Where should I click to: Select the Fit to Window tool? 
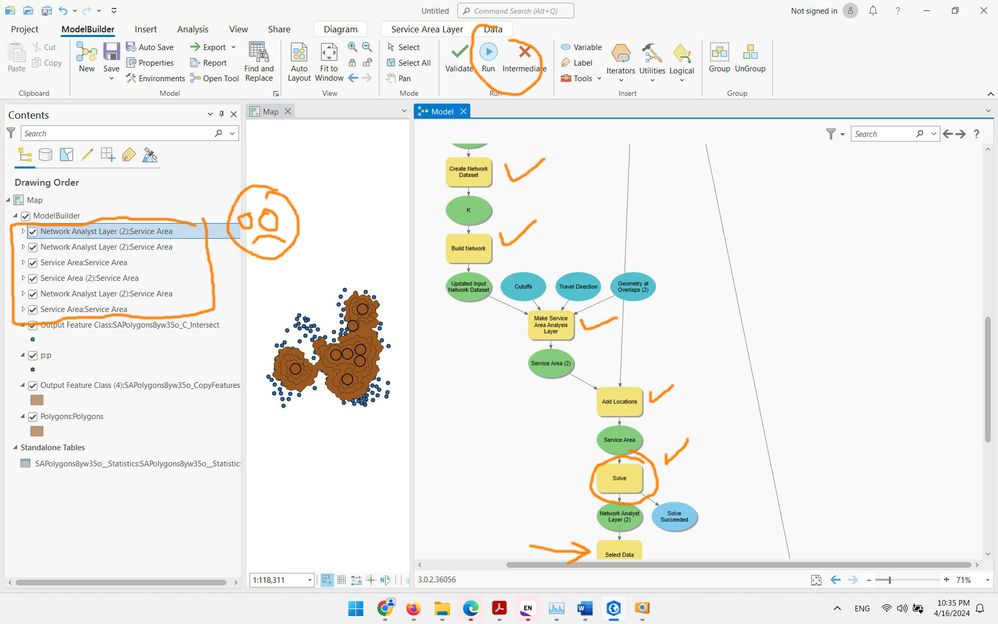coord(329,52)
